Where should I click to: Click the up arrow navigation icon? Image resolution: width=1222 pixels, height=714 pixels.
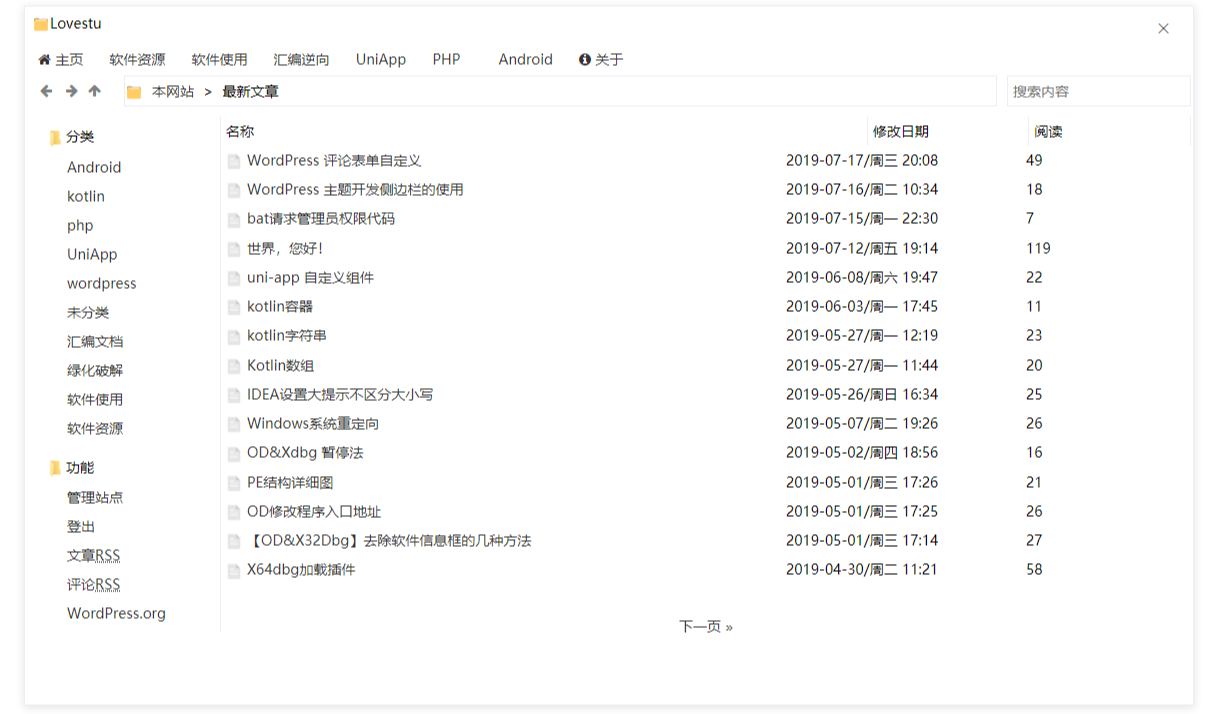coord(94,91)
